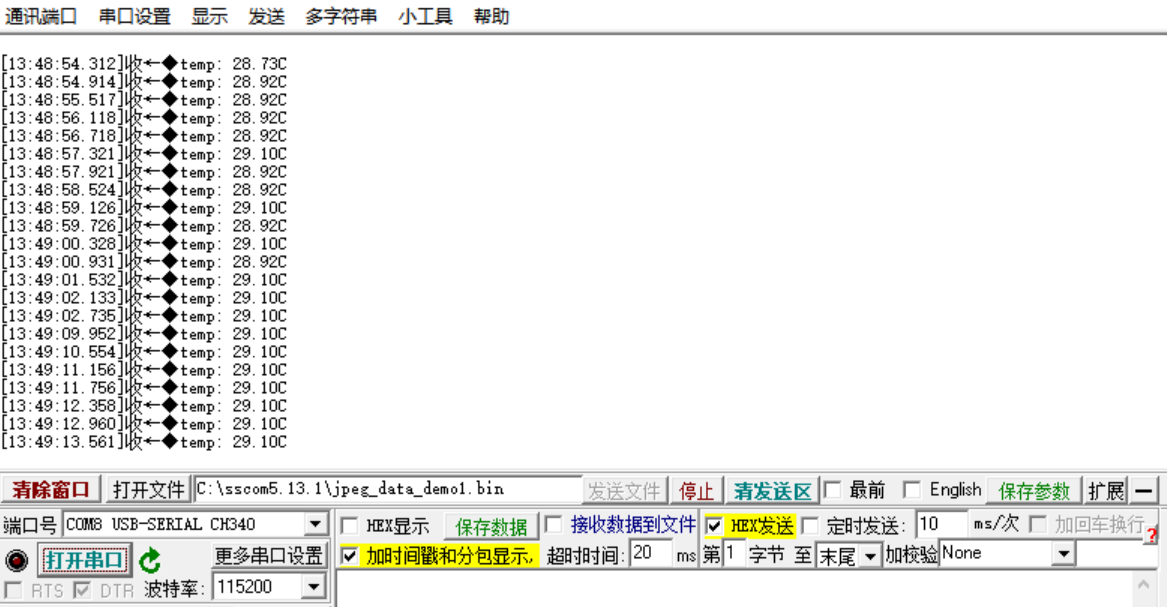Click the green refresh ports icon
The image size is (1167, 607).
pyautogui.click(x=149, y=557)
